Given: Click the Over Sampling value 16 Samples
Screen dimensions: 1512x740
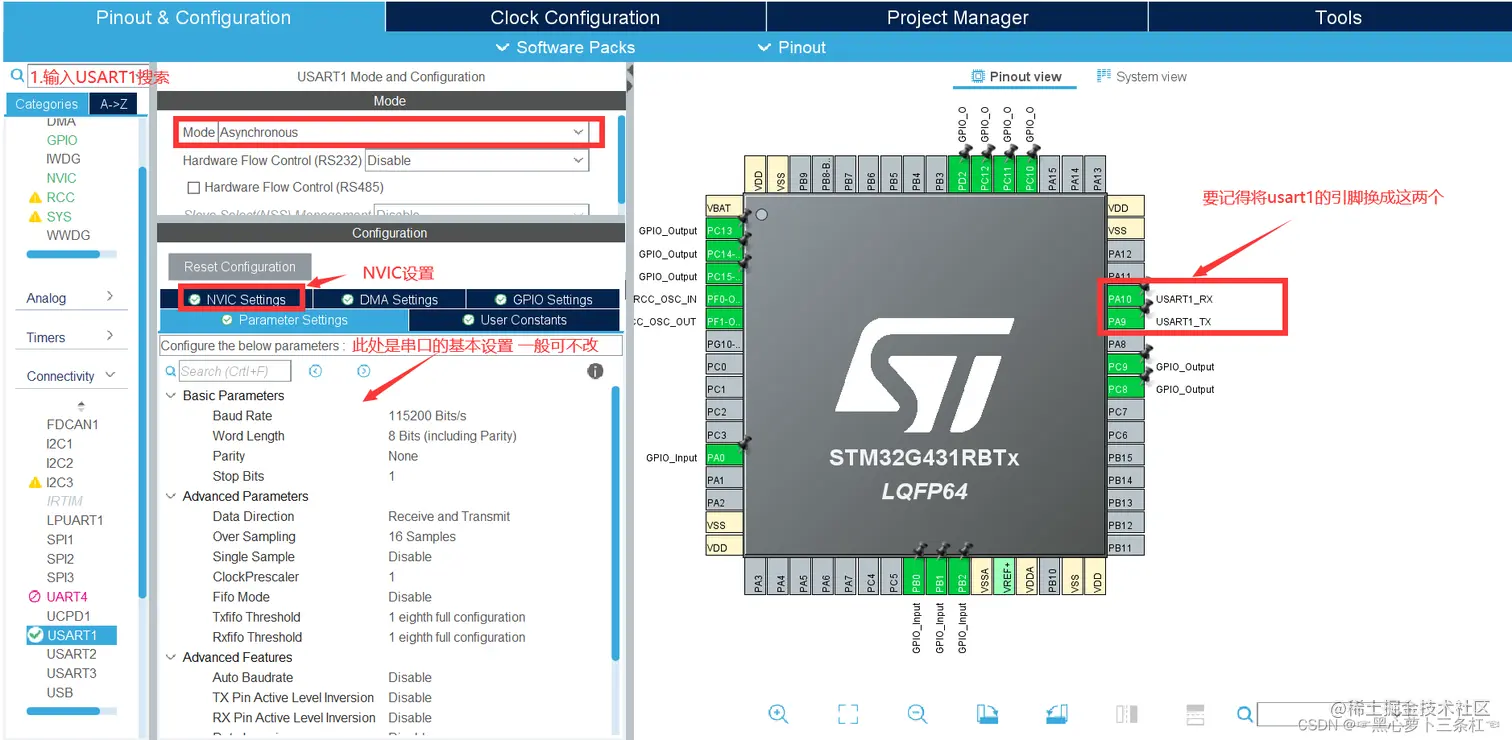Looking at the screenshot, I should click(421, 537).
